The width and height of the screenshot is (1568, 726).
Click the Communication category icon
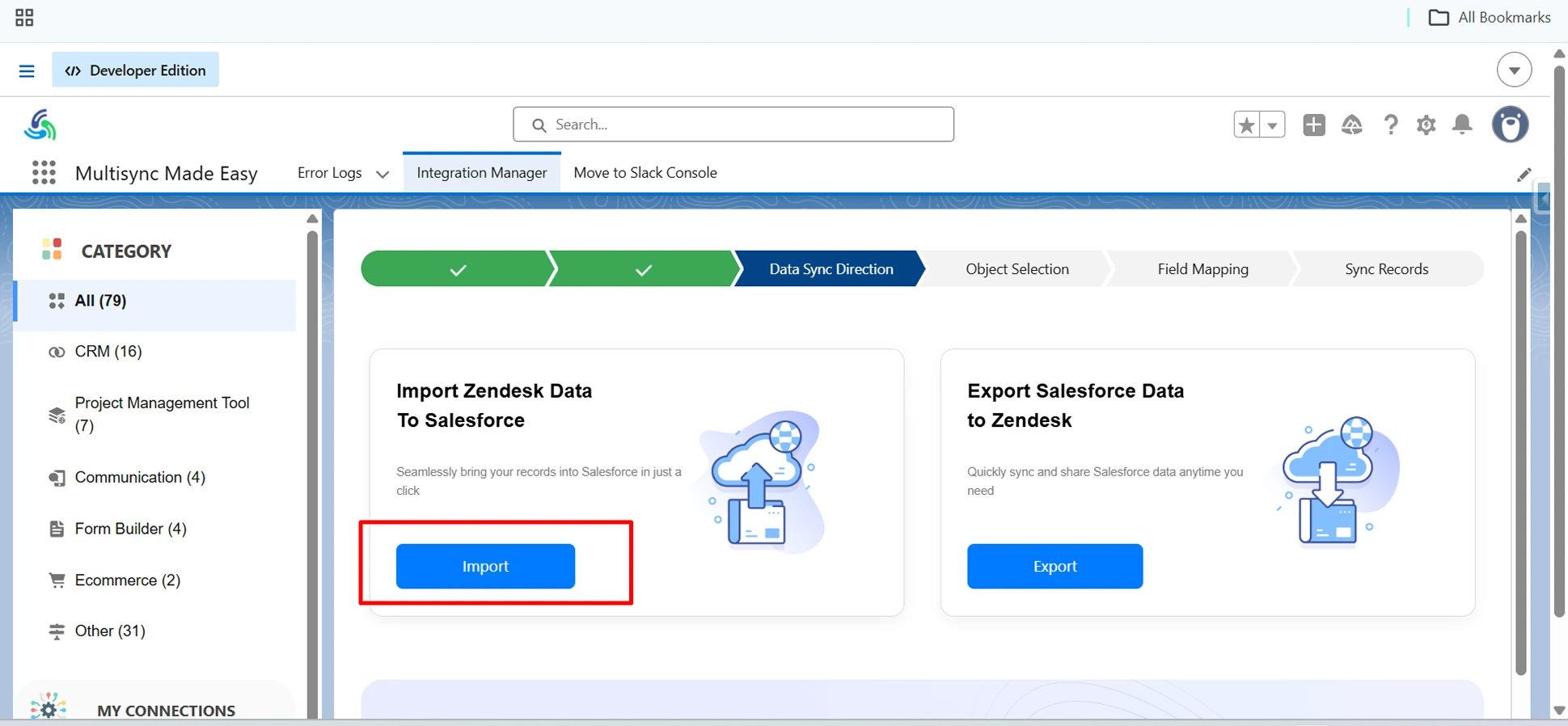pyautogui.click(x=57, y=479)
